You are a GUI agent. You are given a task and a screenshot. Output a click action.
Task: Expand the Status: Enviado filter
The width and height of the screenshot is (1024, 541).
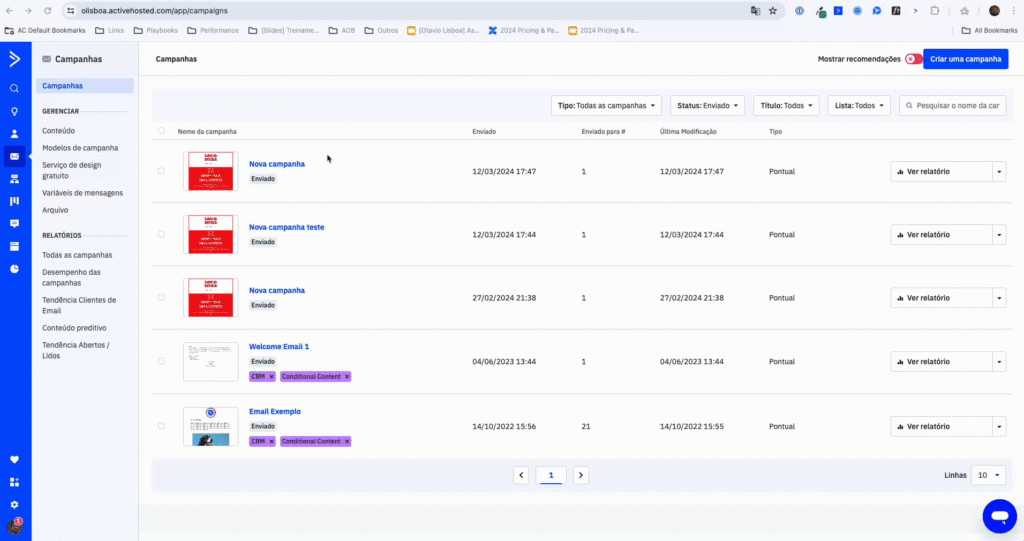(x=708, y=105)
